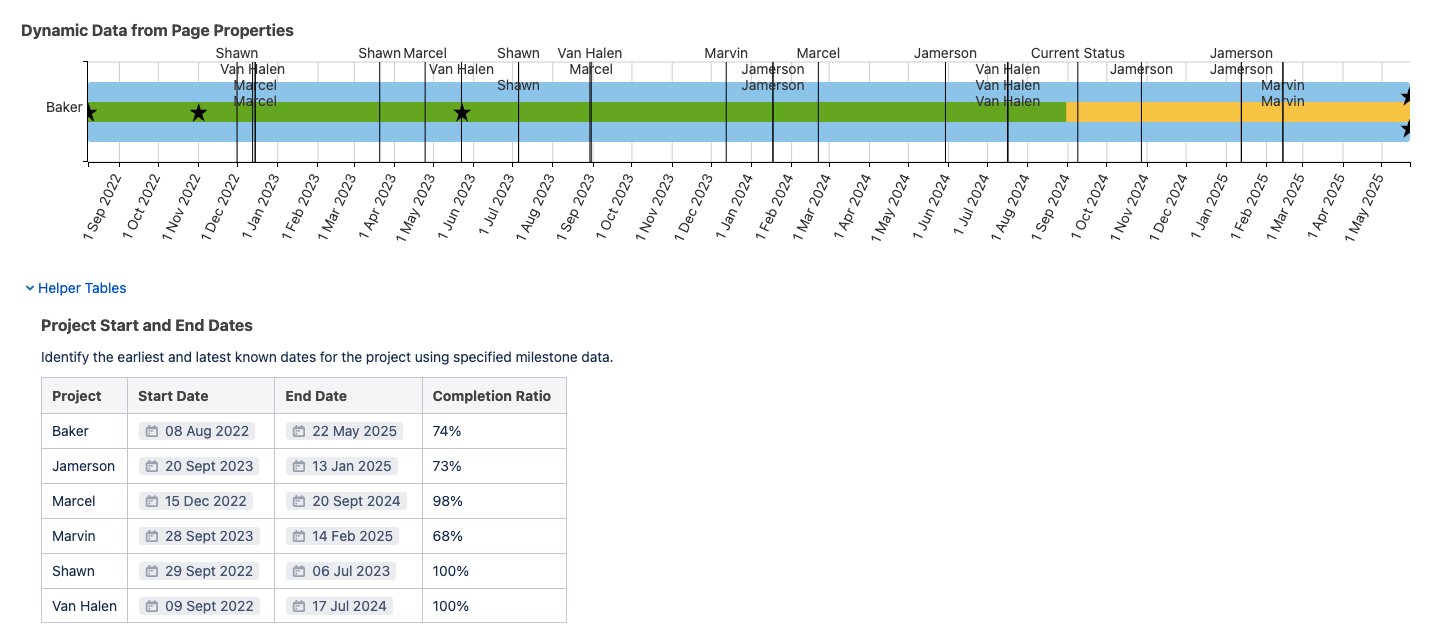Click the Helper Tables link

80,288
